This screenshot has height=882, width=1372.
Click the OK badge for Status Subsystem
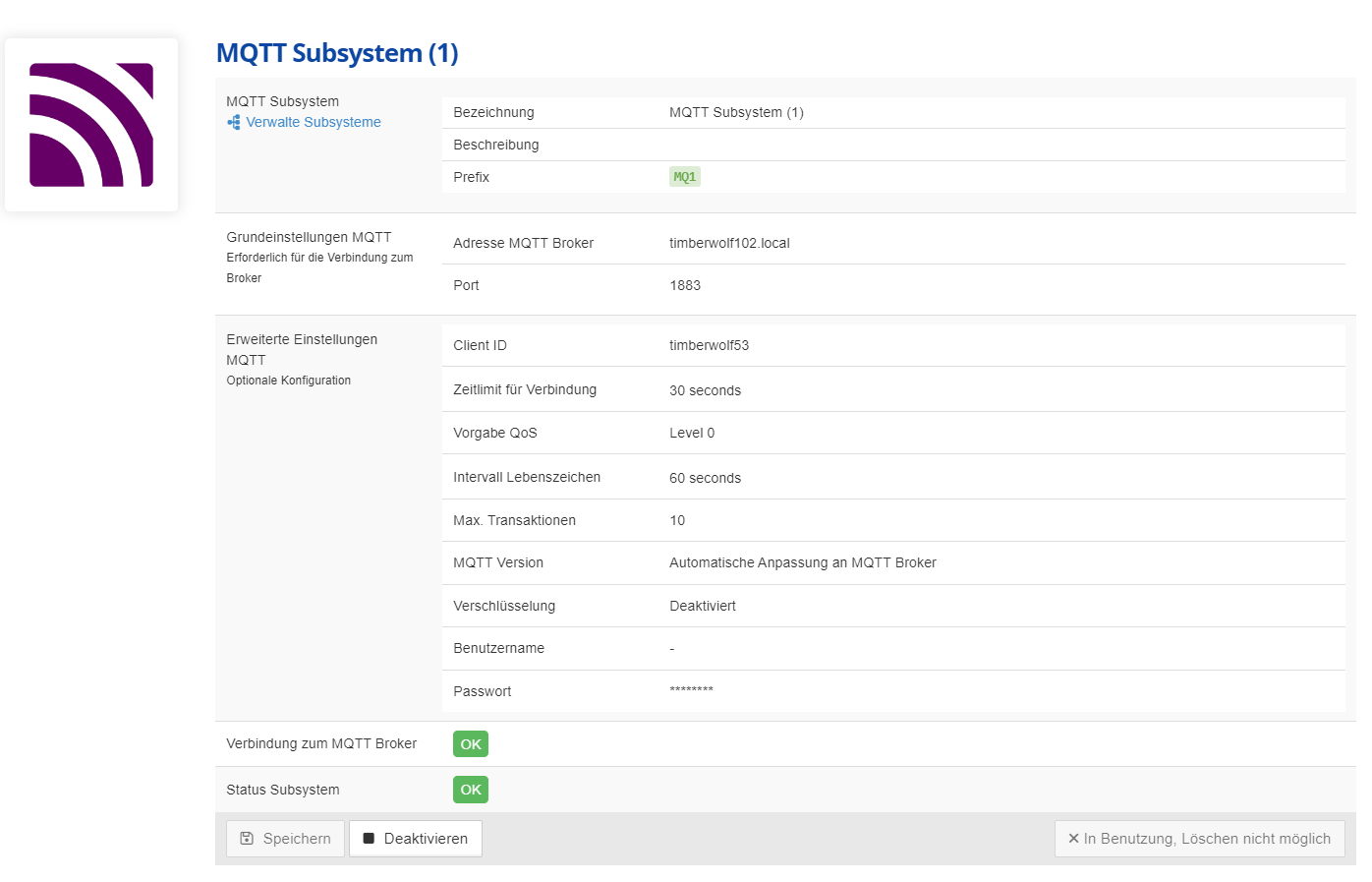pyautogui.click(x=471, y=790)
